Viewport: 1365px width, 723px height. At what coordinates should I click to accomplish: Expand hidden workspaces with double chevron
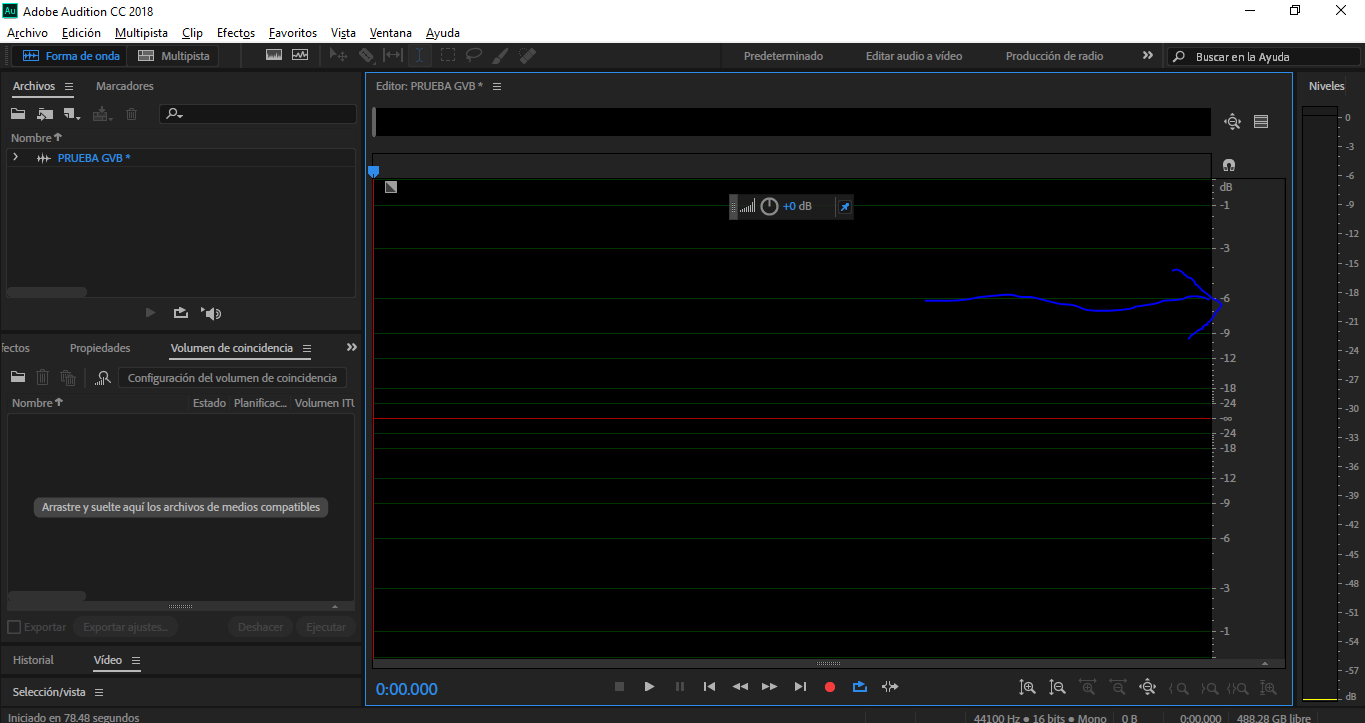pyautogui.click(x=1147, y=56)
